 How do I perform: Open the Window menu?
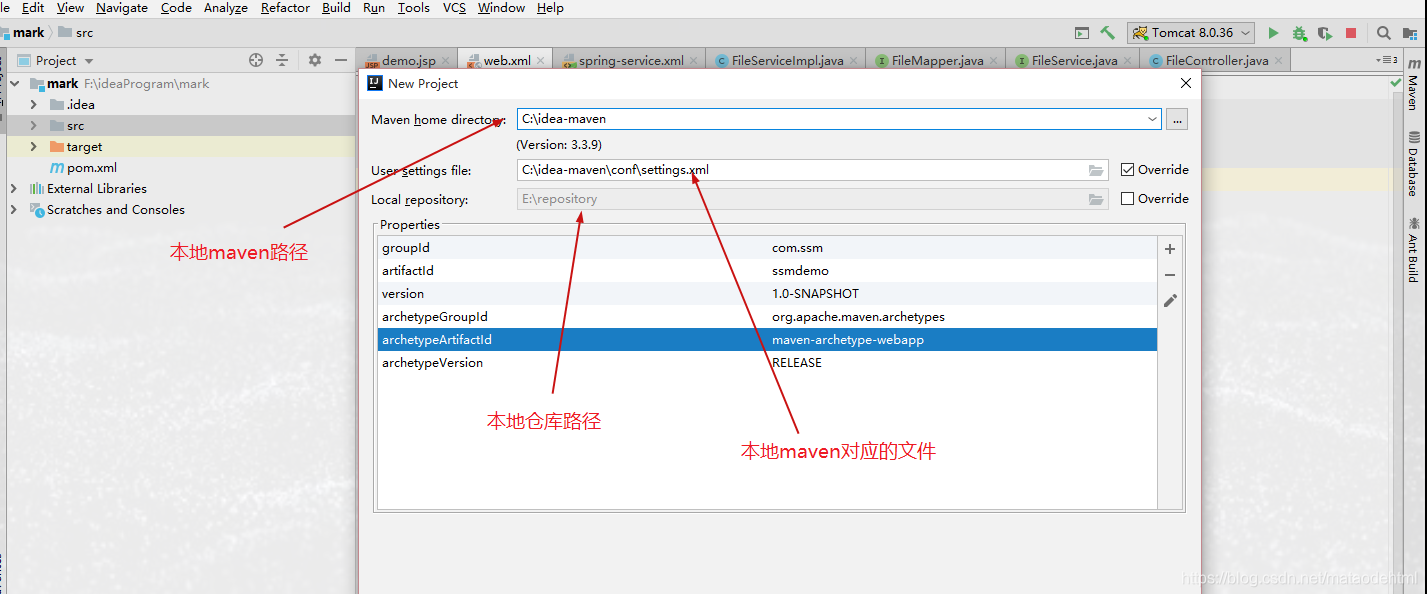501,8
